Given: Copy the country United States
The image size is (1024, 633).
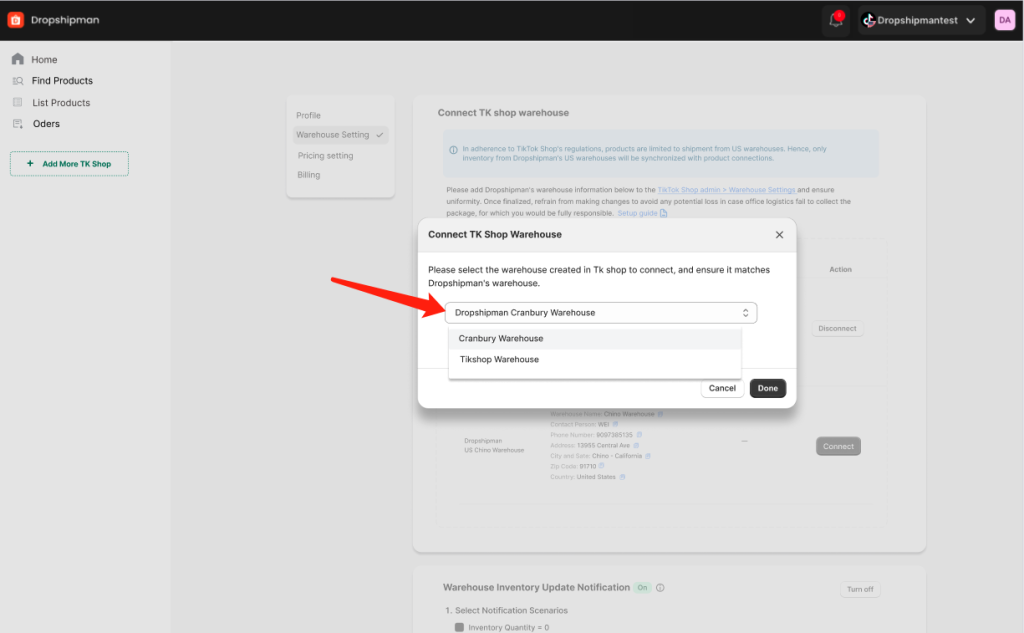Looking at the screenshot, I should [622, 477].
